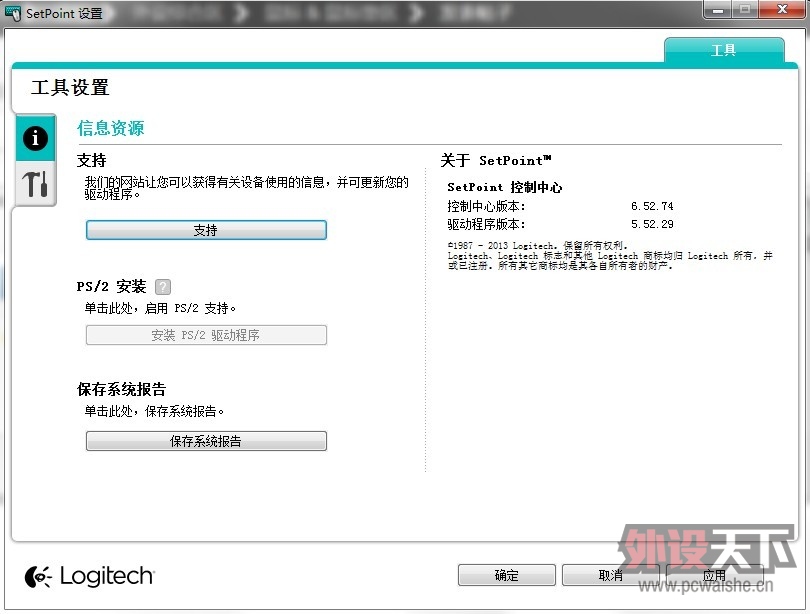Click the SetPoint title bar app icon
The image size is (810, 614).
click(x=13, y=13)
